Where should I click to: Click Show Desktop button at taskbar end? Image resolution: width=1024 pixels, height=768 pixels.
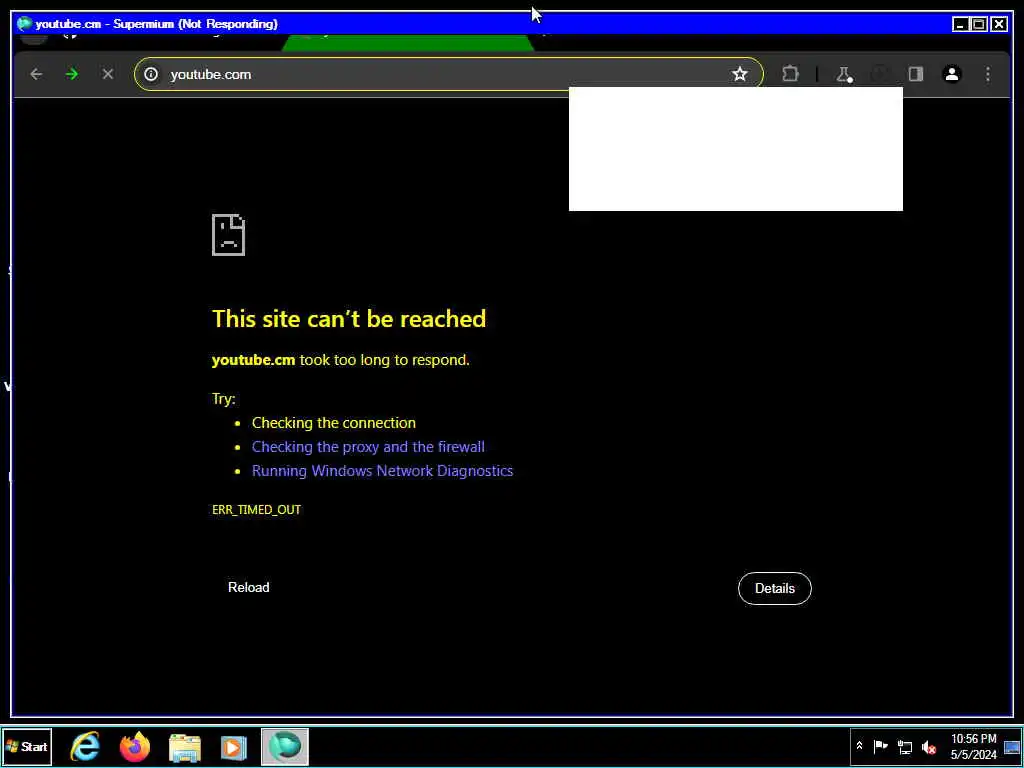click(1013, 746)
